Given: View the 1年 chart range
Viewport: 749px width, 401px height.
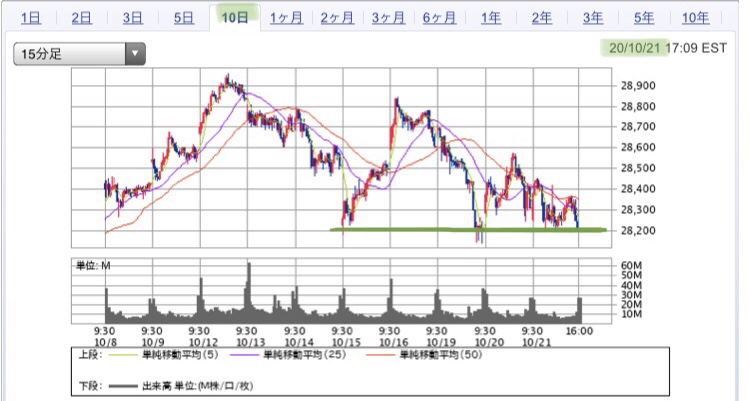Looking at the screenshot, I should (491, 18).
